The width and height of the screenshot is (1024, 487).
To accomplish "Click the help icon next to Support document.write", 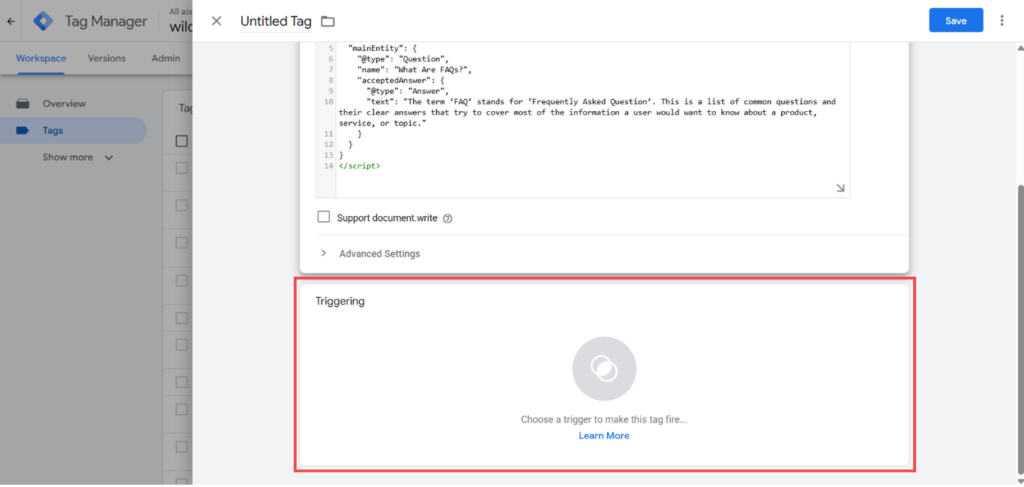I will click(x=447, y=219).
